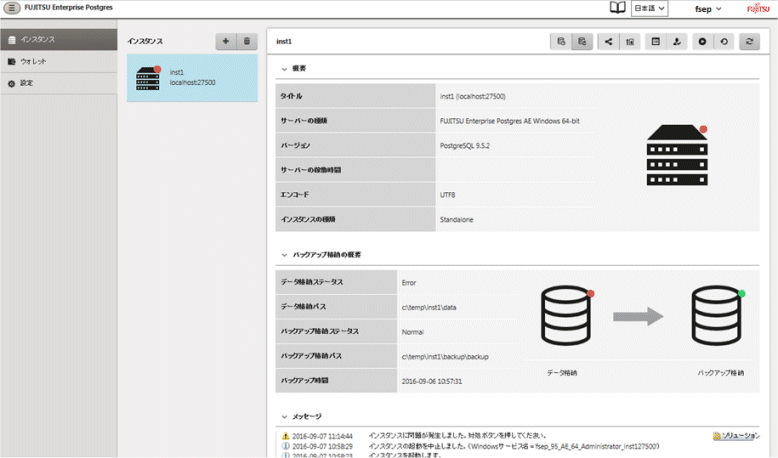
Task: Click FUJITSU Enterprise Postgres AE Windows 64-bit value
Action: coord(510,121)
